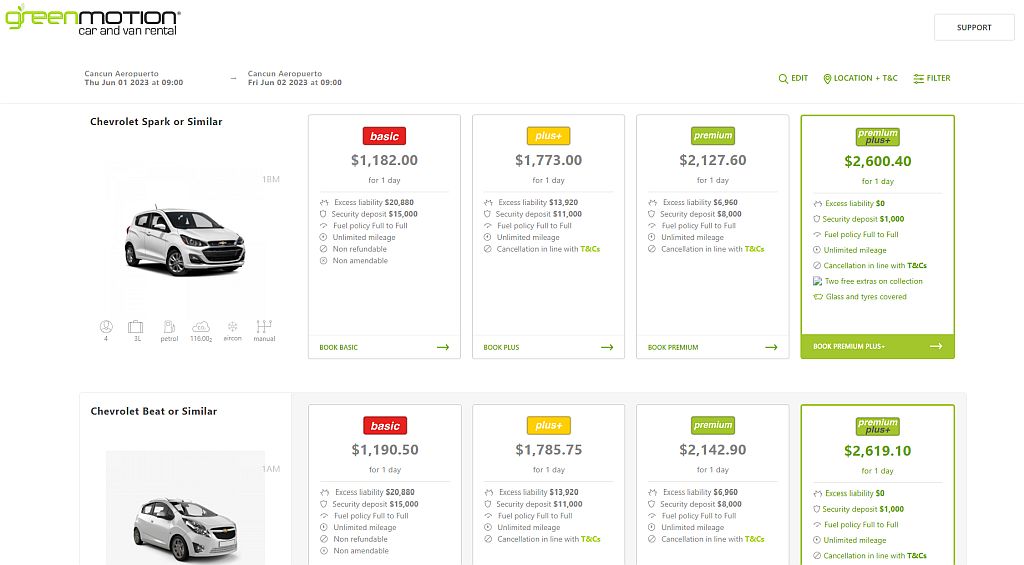Open T&Cs link in Spark premium card
This screenshot has width=1024, height=565.
pos(754,249)
